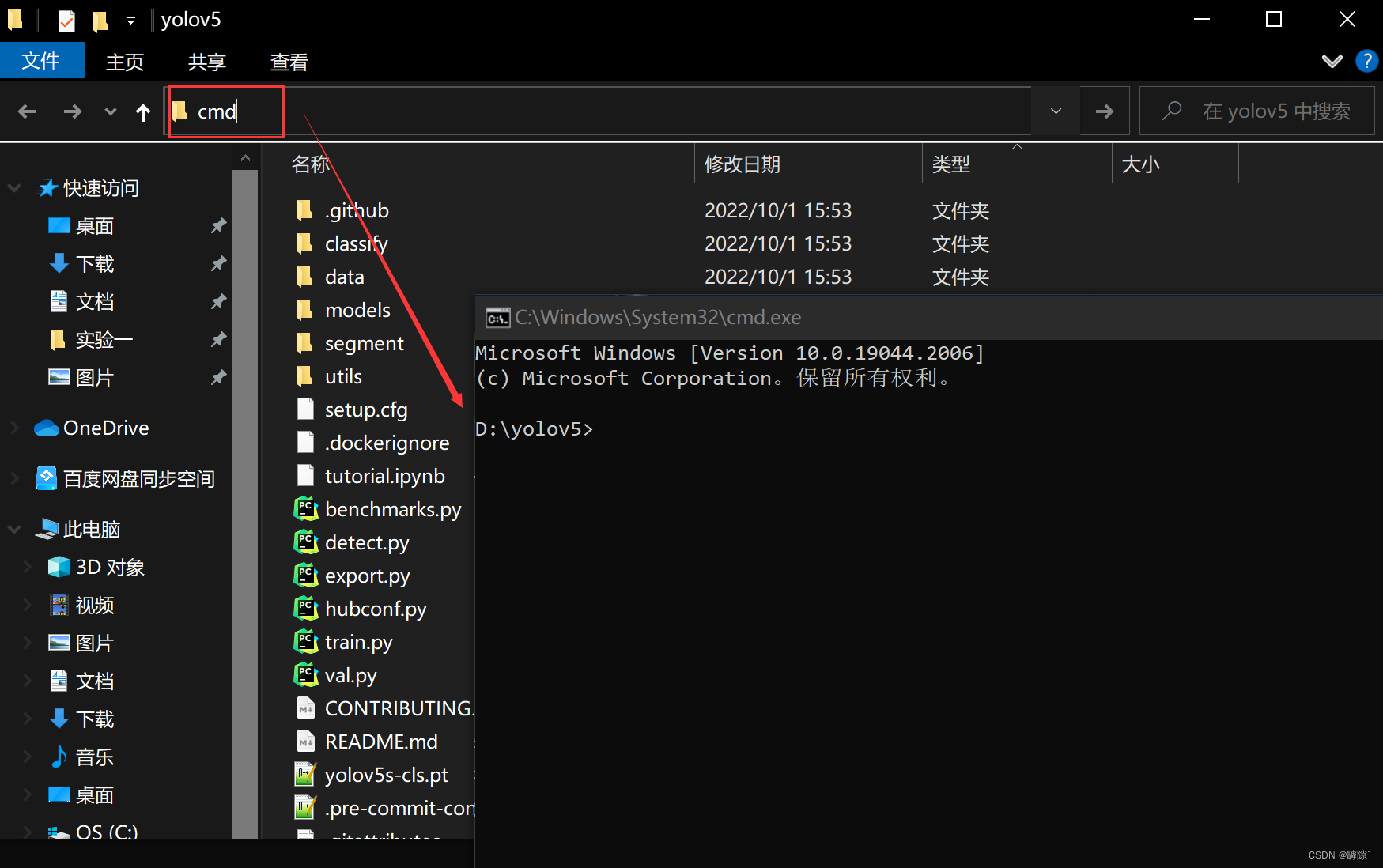The image size is (1383, 868).
Task: Click the cmd prompt line D:\yolov5>
Action: point(534,428)
